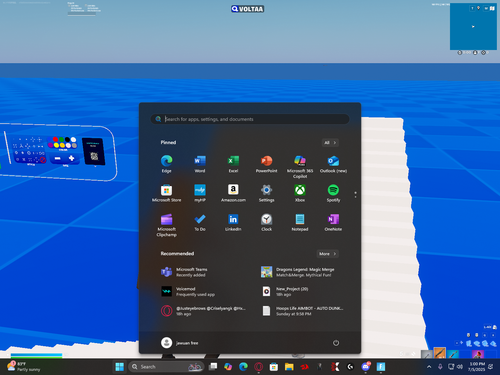Click the VOLTAA logo at top
This screenshot has width=500, height=375.
(x=247, y=9)
